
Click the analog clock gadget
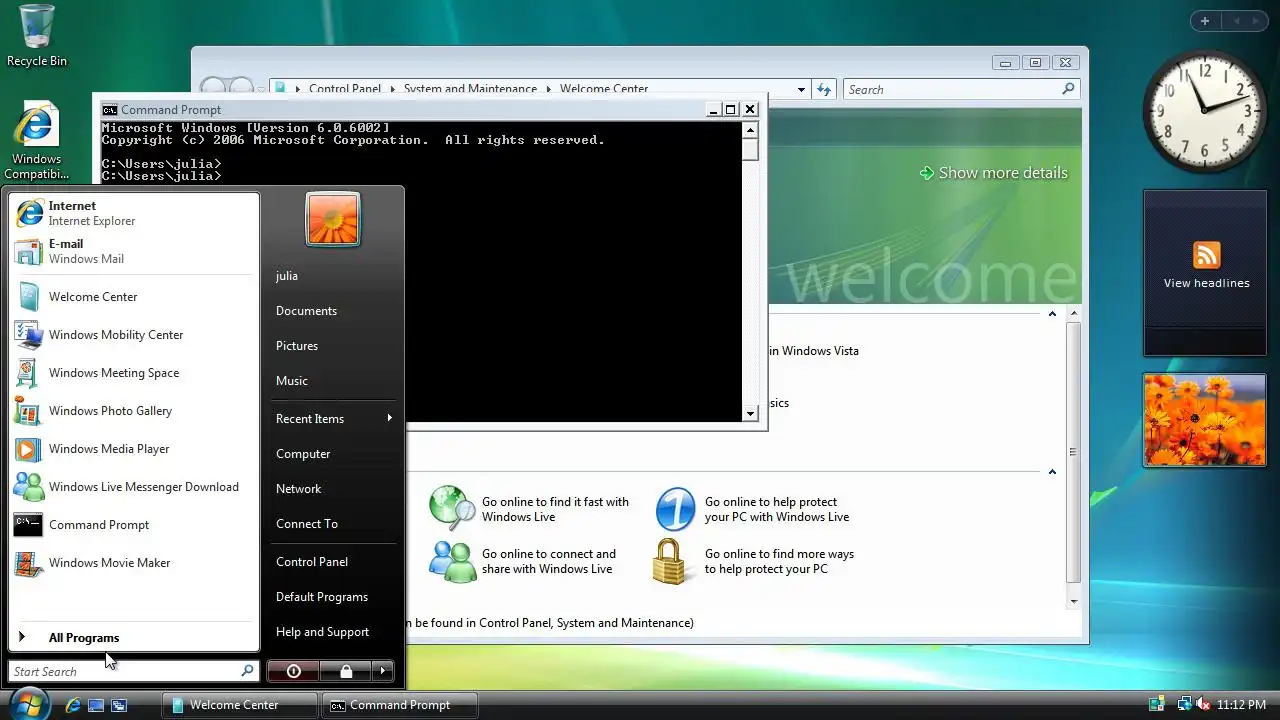pyautogui.click(x=1205, y=110)
